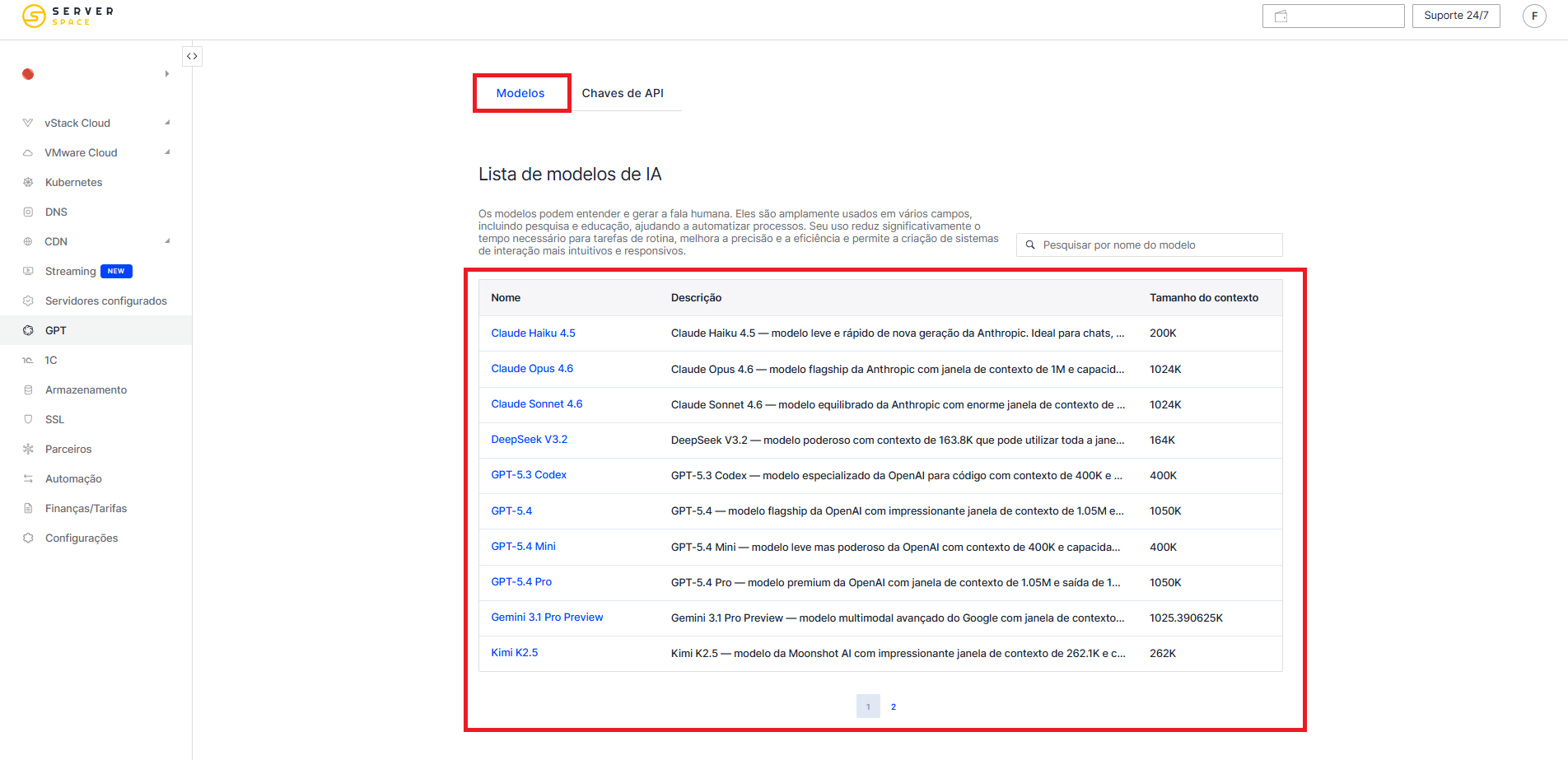Viewport: 1568px width, 760px height.
Task: Open the GPT-5.4 model link
Action: [511, 511]
